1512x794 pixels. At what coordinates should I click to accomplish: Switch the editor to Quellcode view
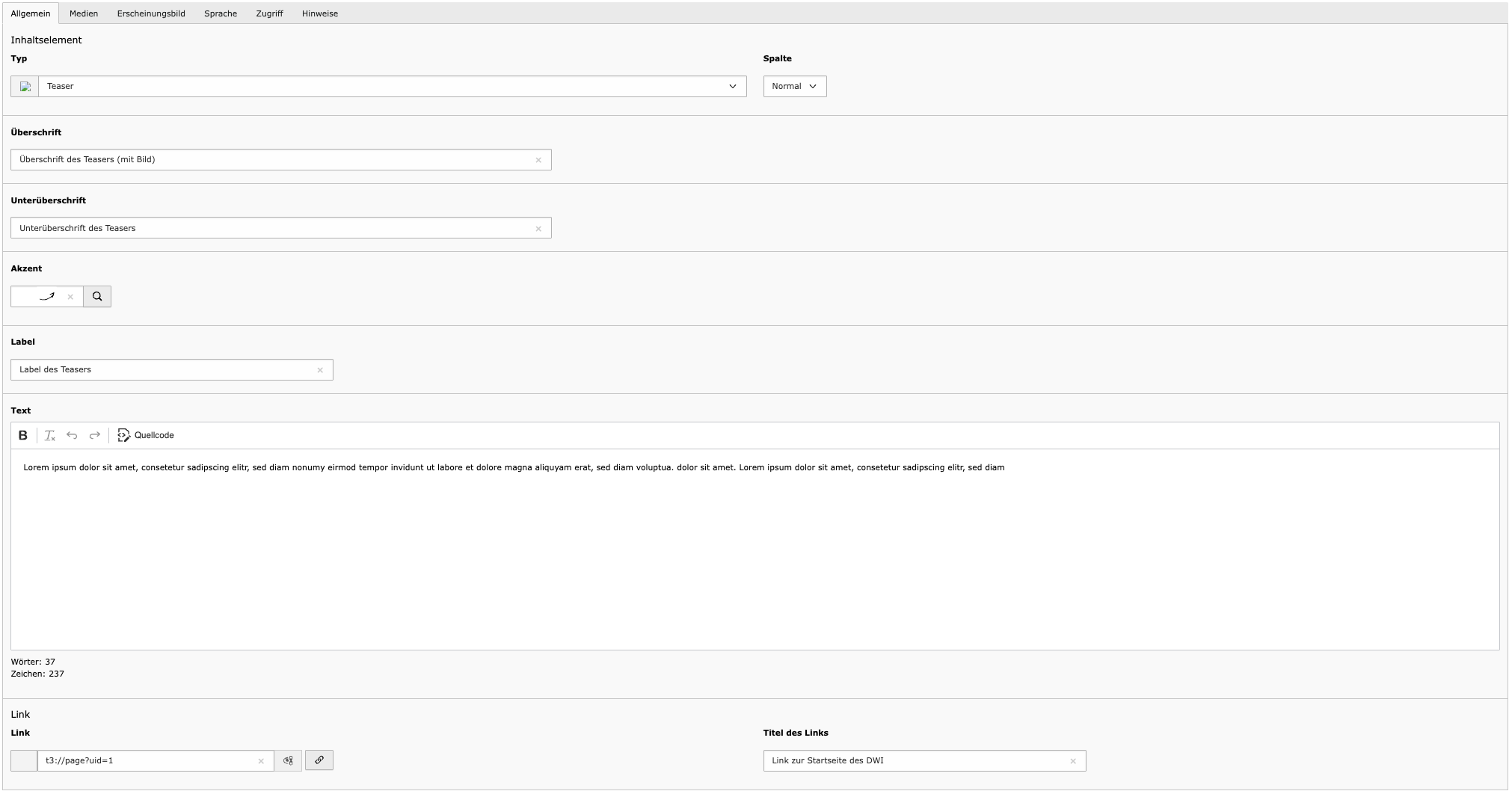click(146, 436)
